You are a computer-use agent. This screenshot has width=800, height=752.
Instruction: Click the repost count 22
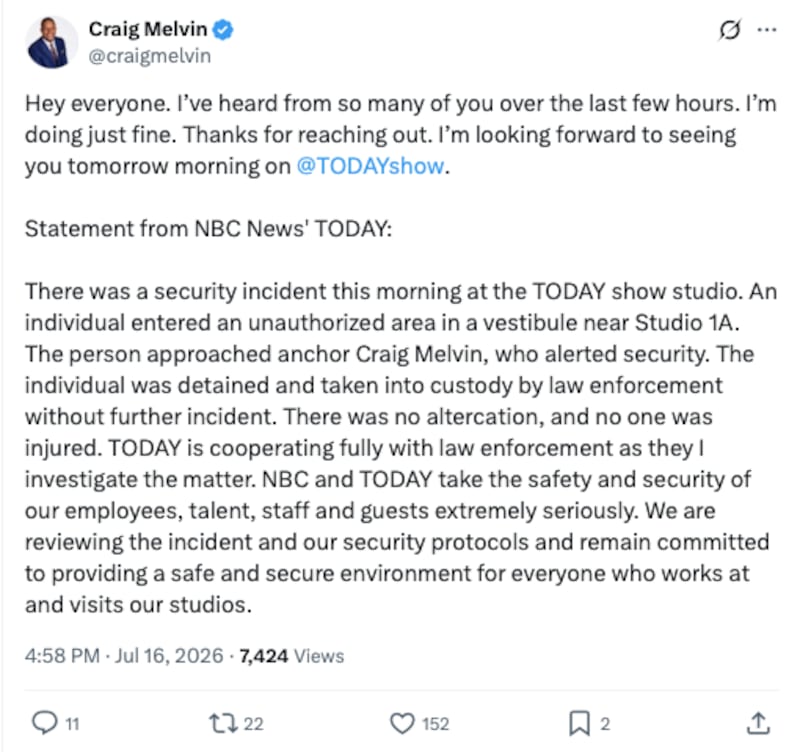pyautogui.click(x=253, y=724)
